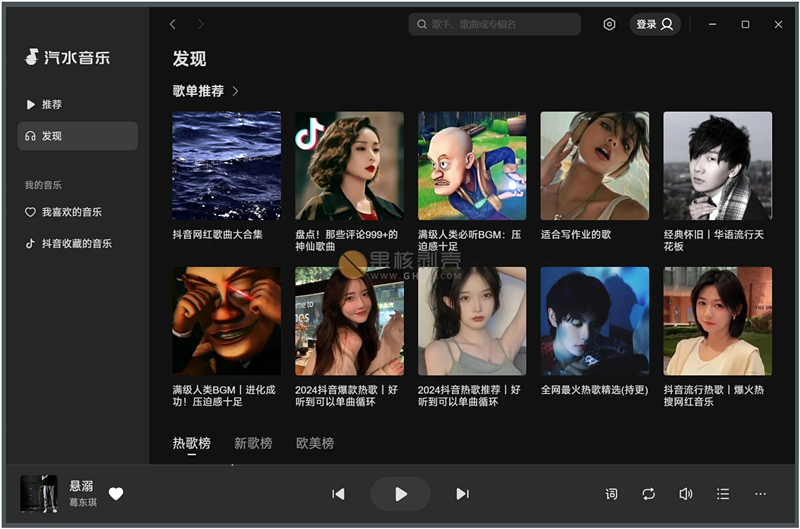The width and height of the screenshot is (800, 529).
Task: Open the more options ellipsis menu
Action: click(x=760, y=494)
